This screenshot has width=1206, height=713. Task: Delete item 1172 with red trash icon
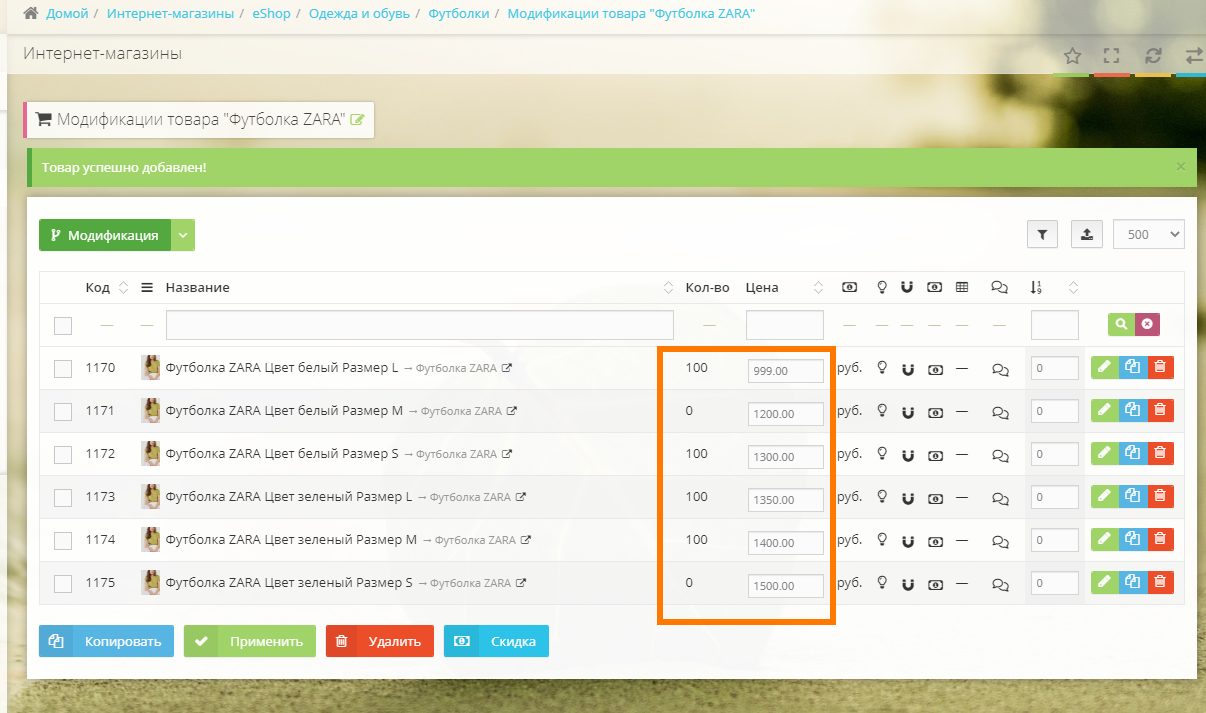(1160, 453)
